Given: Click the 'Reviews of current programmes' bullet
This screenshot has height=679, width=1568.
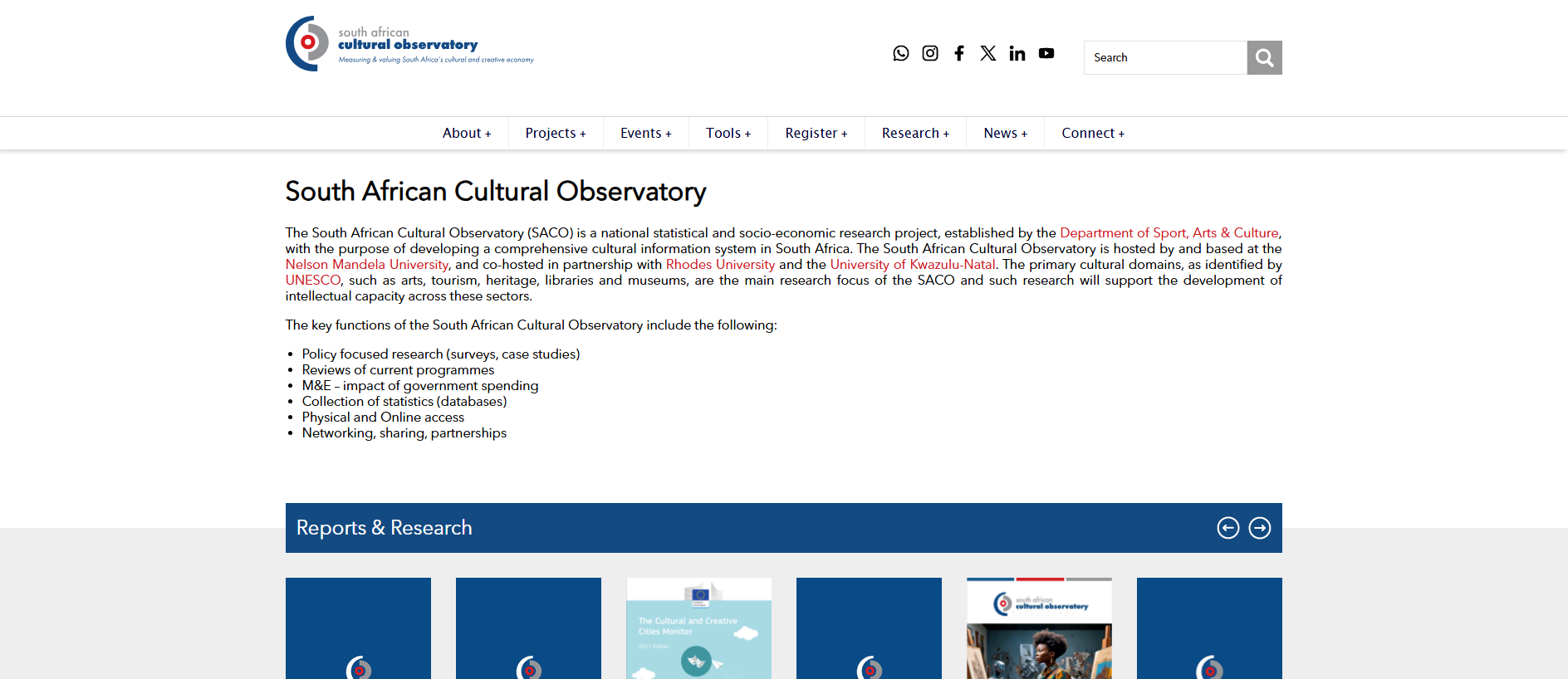Looking at the screenshot, I should [x=398, y=370].
